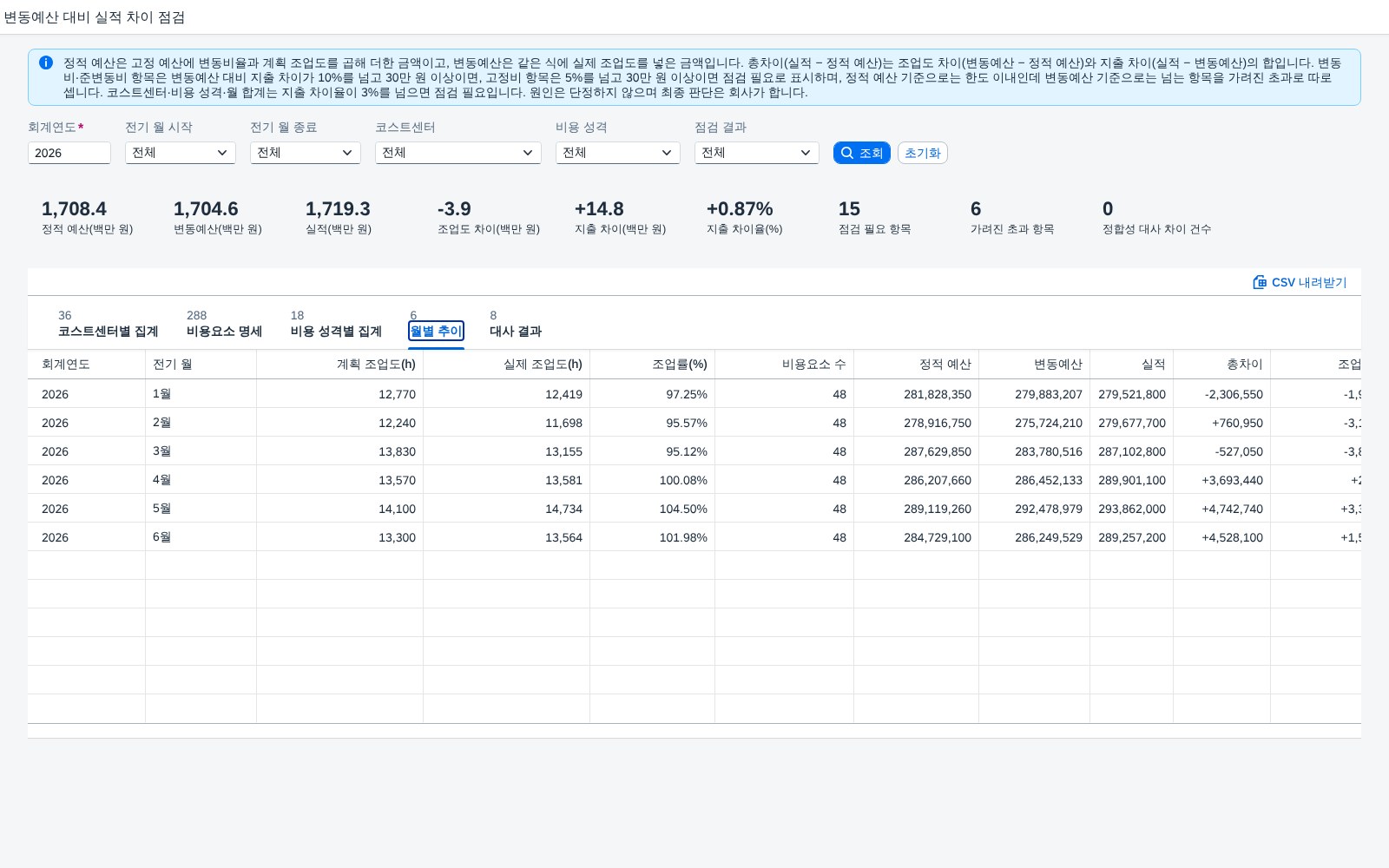
Task: Open the 대사 결과 tab
Action: (x=516, y=324)
